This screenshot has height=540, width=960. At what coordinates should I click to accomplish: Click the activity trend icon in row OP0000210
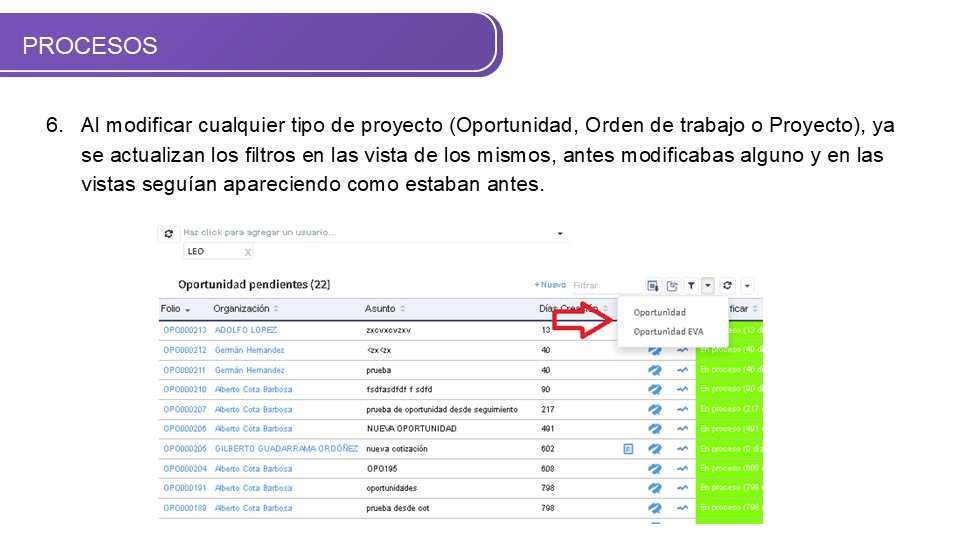click(682, 389)
